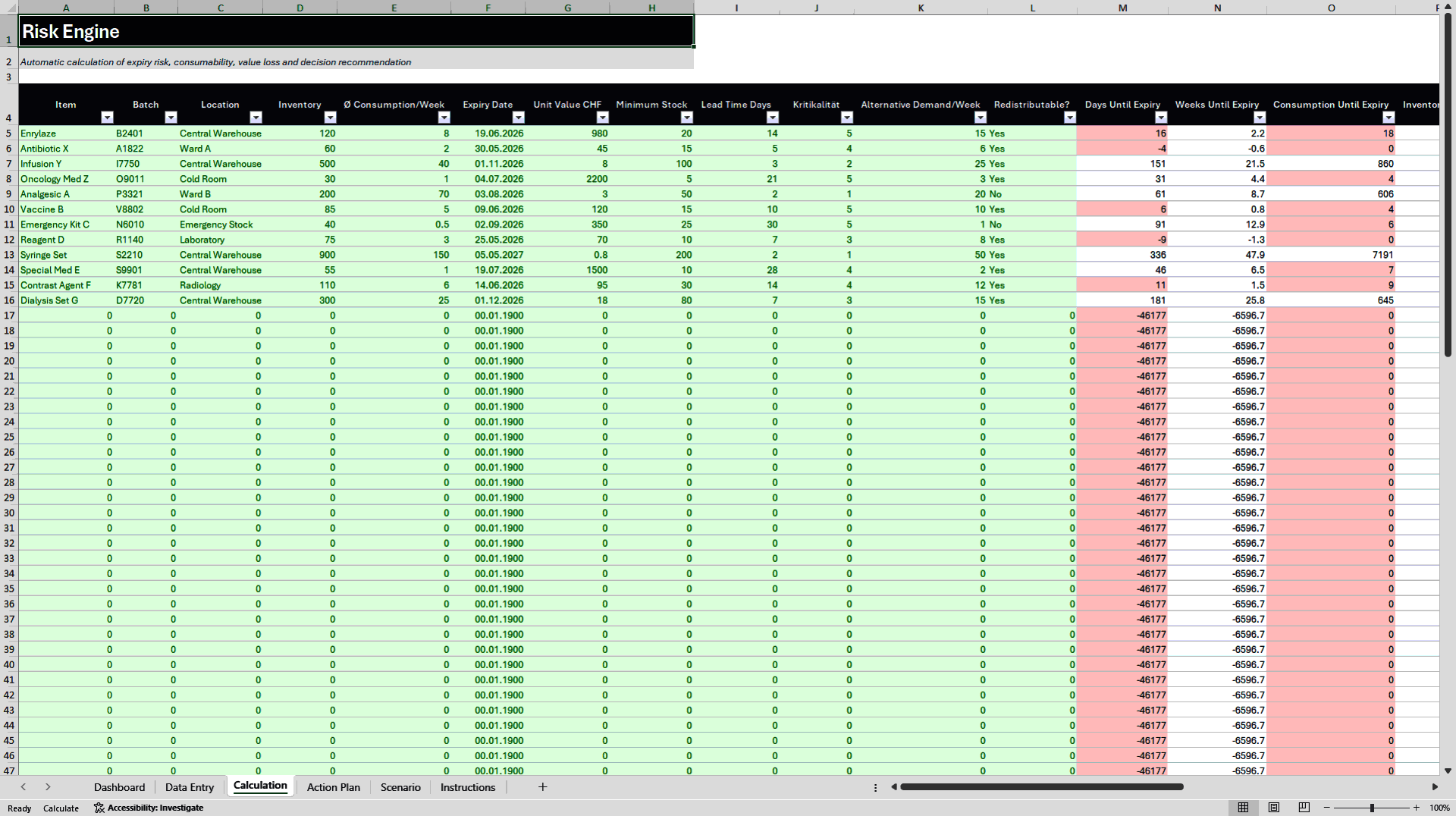Click the Laboratory location cell
Viewport: 1456px width, 816px height.
pyautogui.click(x=220, y=240)
